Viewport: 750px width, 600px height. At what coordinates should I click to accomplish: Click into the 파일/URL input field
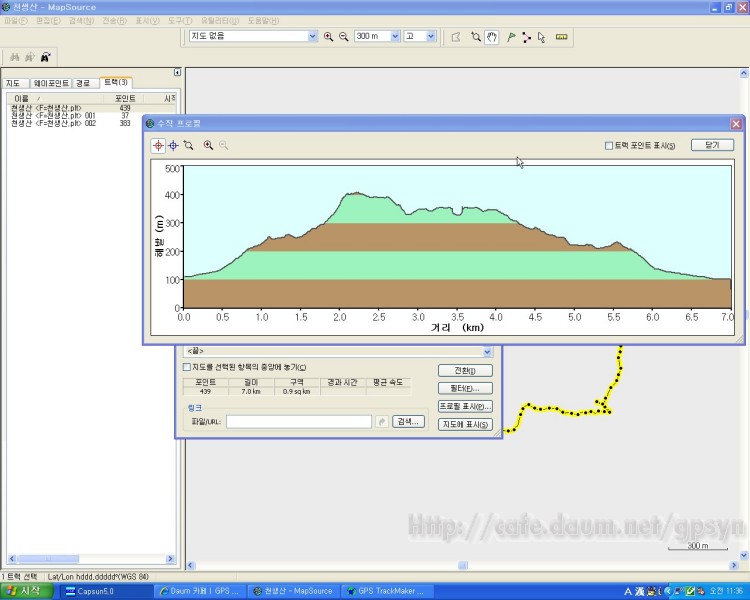299,422
